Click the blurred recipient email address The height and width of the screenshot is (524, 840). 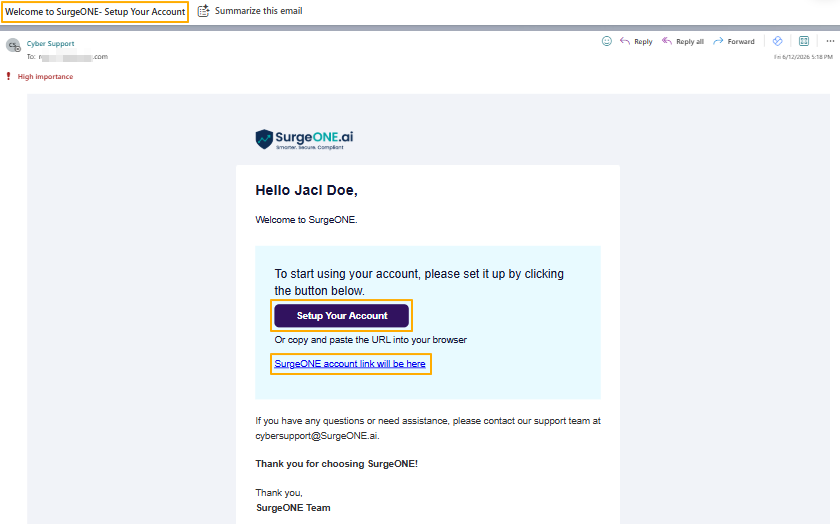click(73, 56)
